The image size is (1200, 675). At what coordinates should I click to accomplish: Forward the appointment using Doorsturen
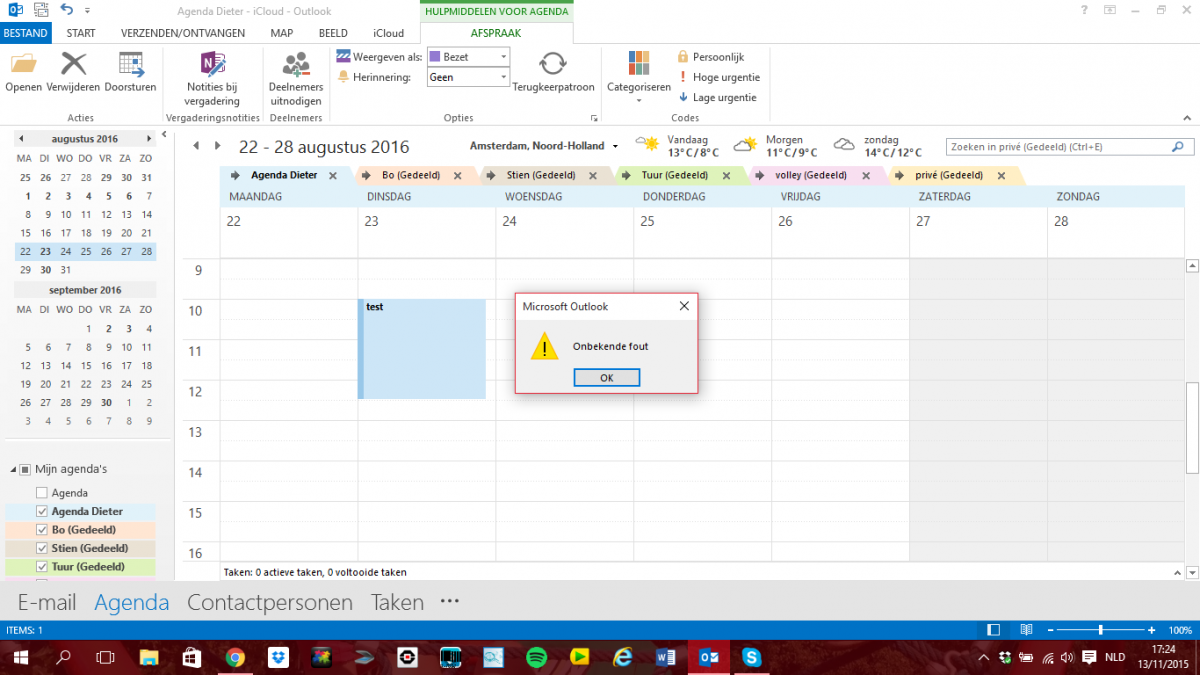[131, 64]
